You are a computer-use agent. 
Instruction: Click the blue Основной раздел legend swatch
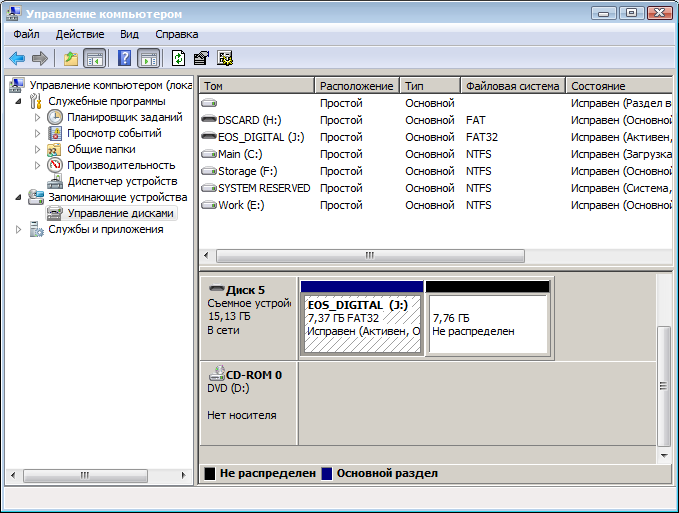(x=326, y=473)
